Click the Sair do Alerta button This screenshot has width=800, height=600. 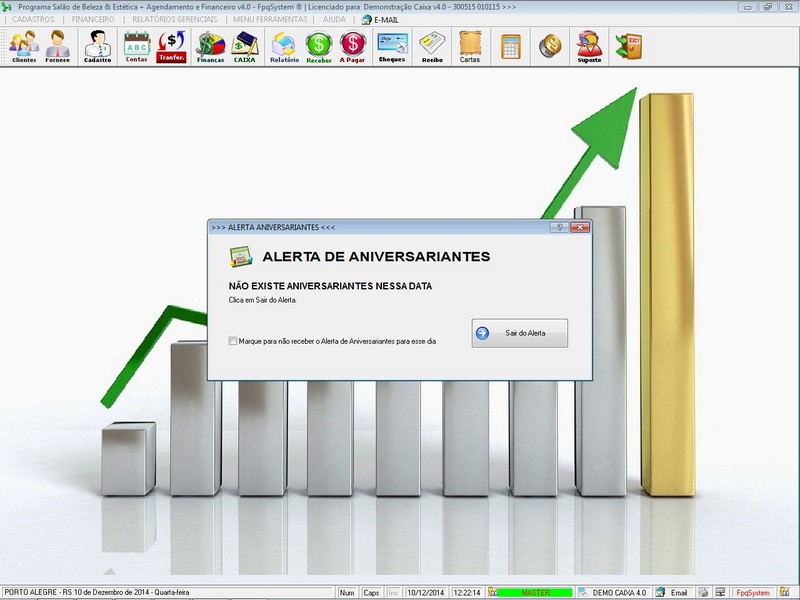click(519, 333)
